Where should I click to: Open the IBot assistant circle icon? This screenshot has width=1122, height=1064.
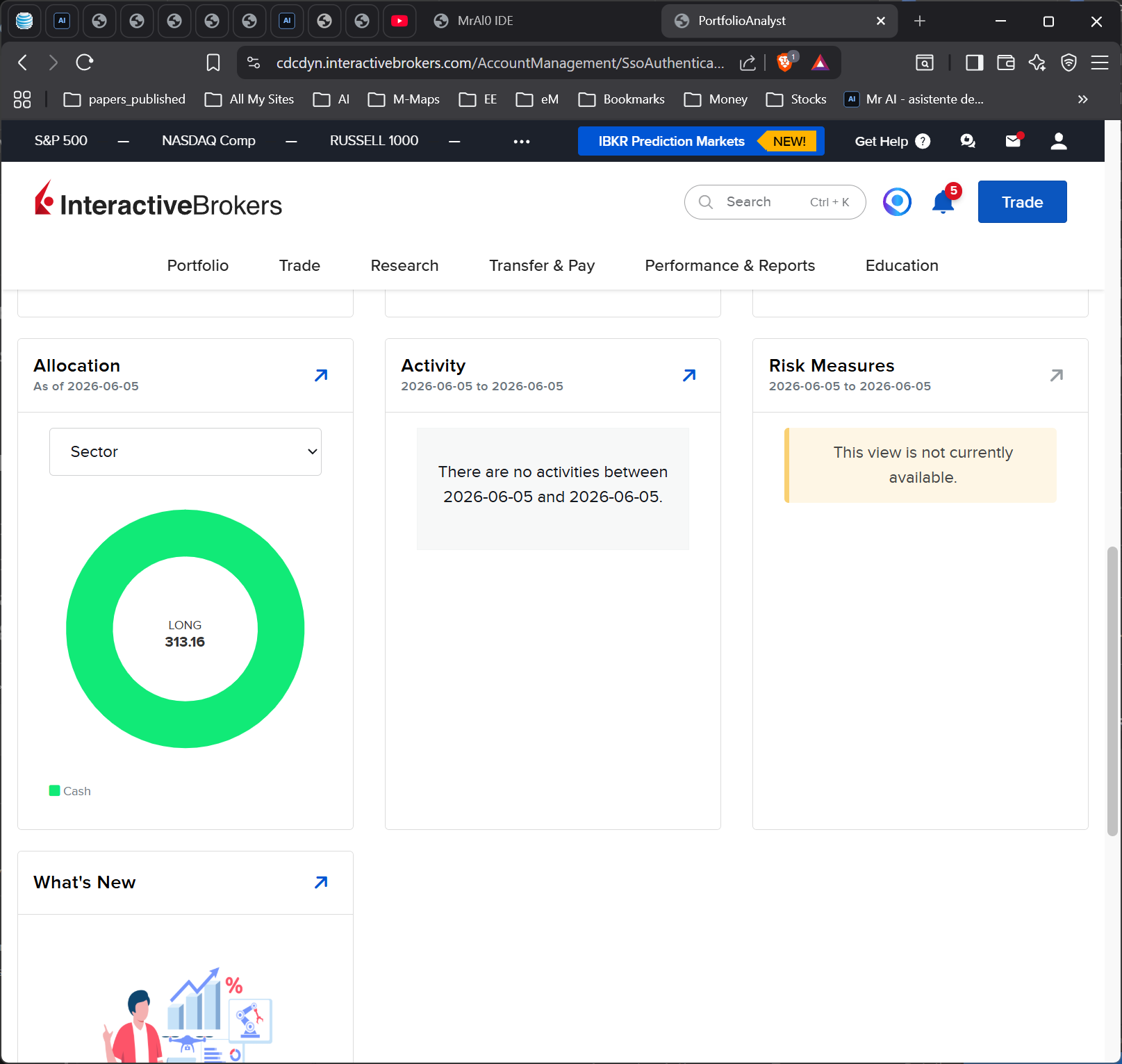[897, 202]
